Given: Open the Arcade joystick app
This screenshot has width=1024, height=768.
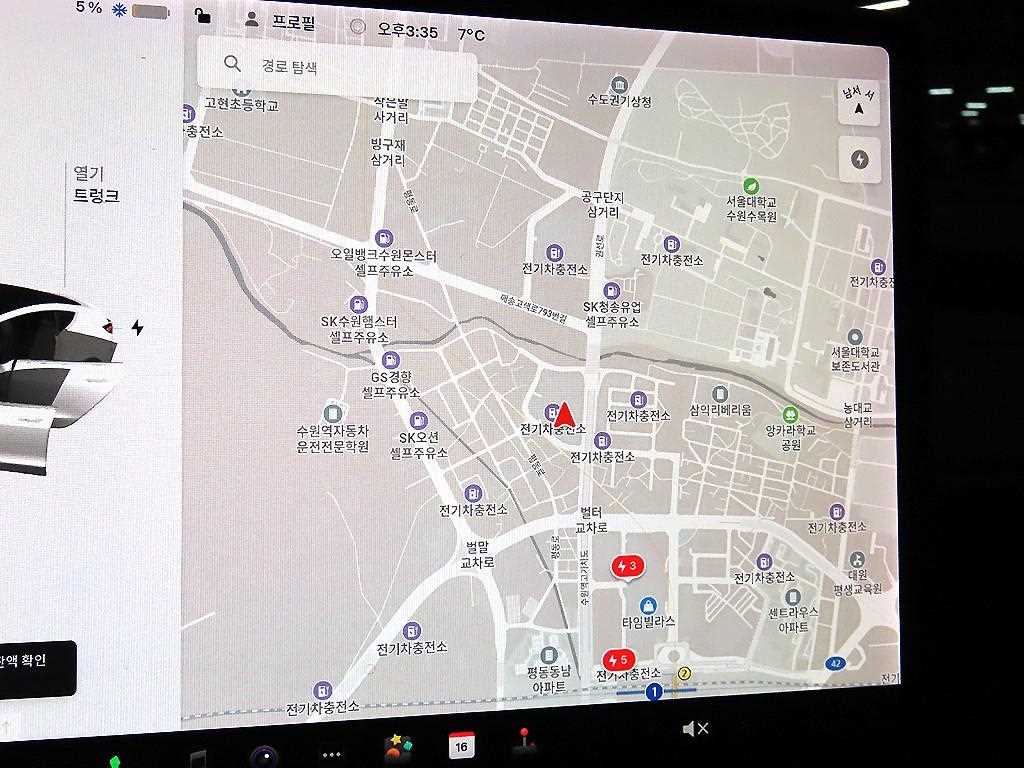Looking at the screenshot, I should (523, 742).
